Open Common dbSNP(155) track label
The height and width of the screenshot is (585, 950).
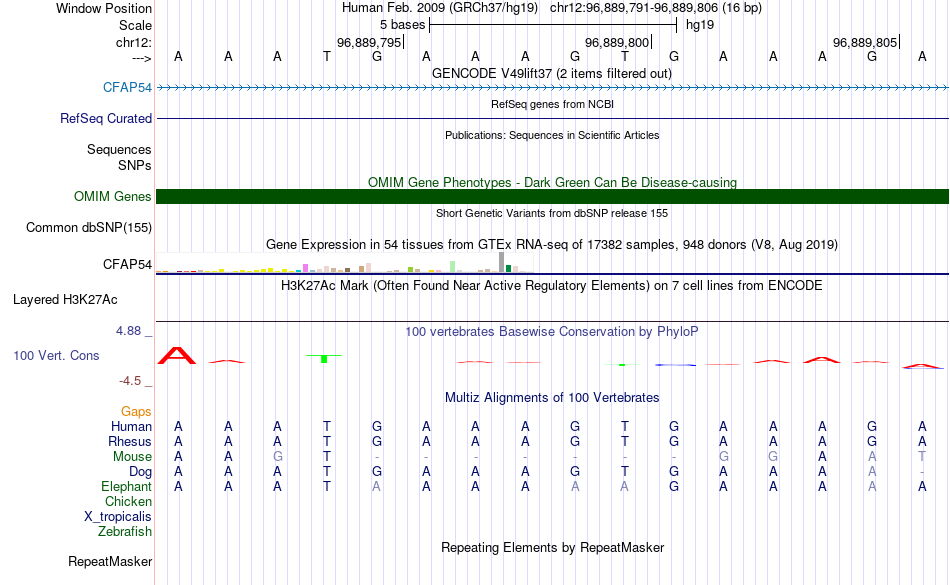[89, 228]
